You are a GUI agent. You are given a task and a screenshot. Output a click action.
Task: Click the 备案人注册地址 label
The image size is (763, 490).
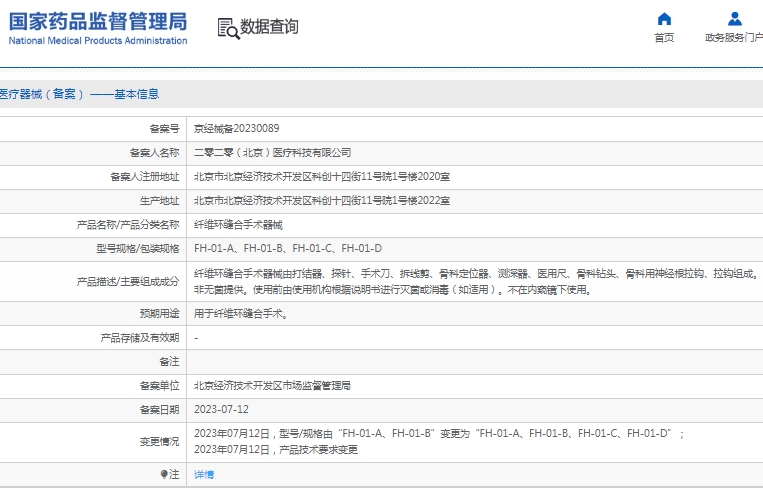point(145,177)
